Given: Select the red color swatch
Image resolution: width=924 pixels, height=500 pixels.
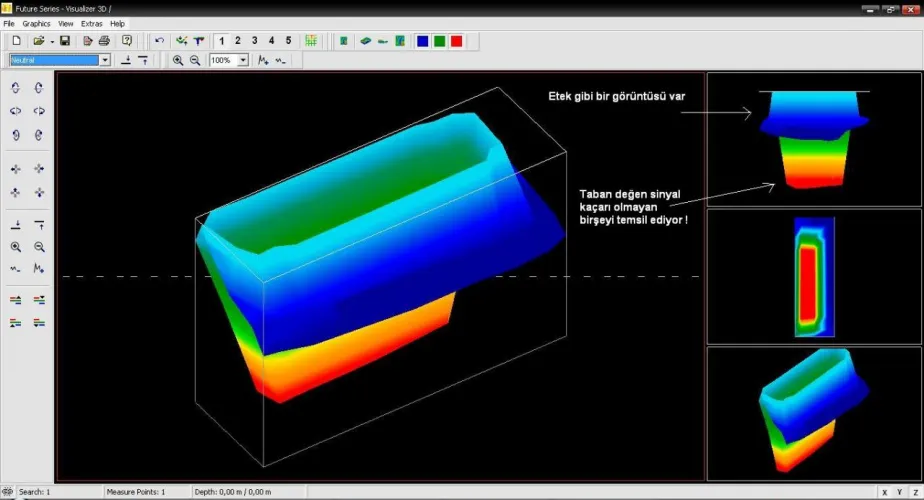Looking at the screenshot, I should pyautogui.click(x=456, y=41).
